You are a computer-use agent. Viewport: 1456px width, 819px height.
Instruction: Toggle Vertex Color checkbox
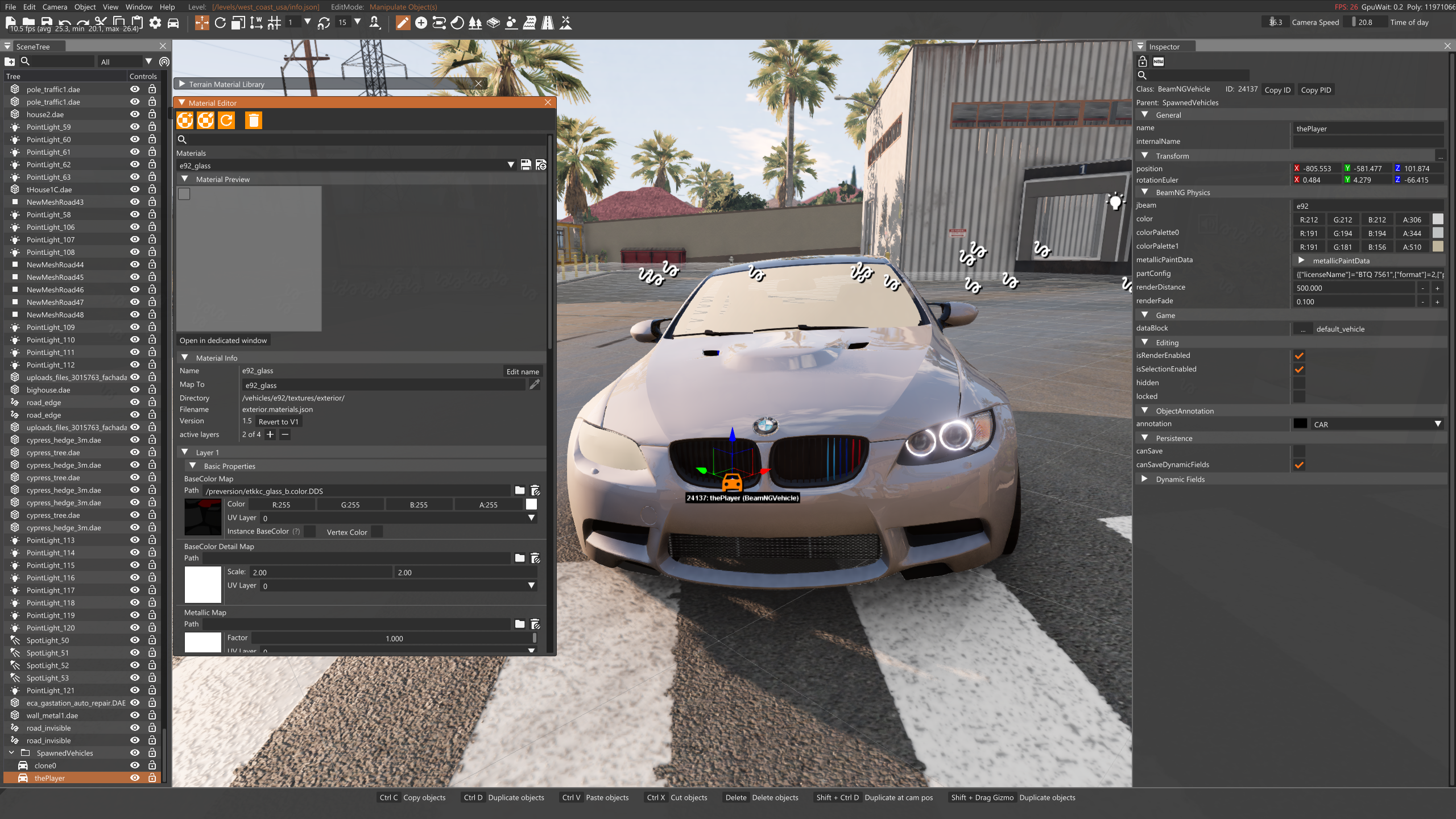tap(377, 531)
